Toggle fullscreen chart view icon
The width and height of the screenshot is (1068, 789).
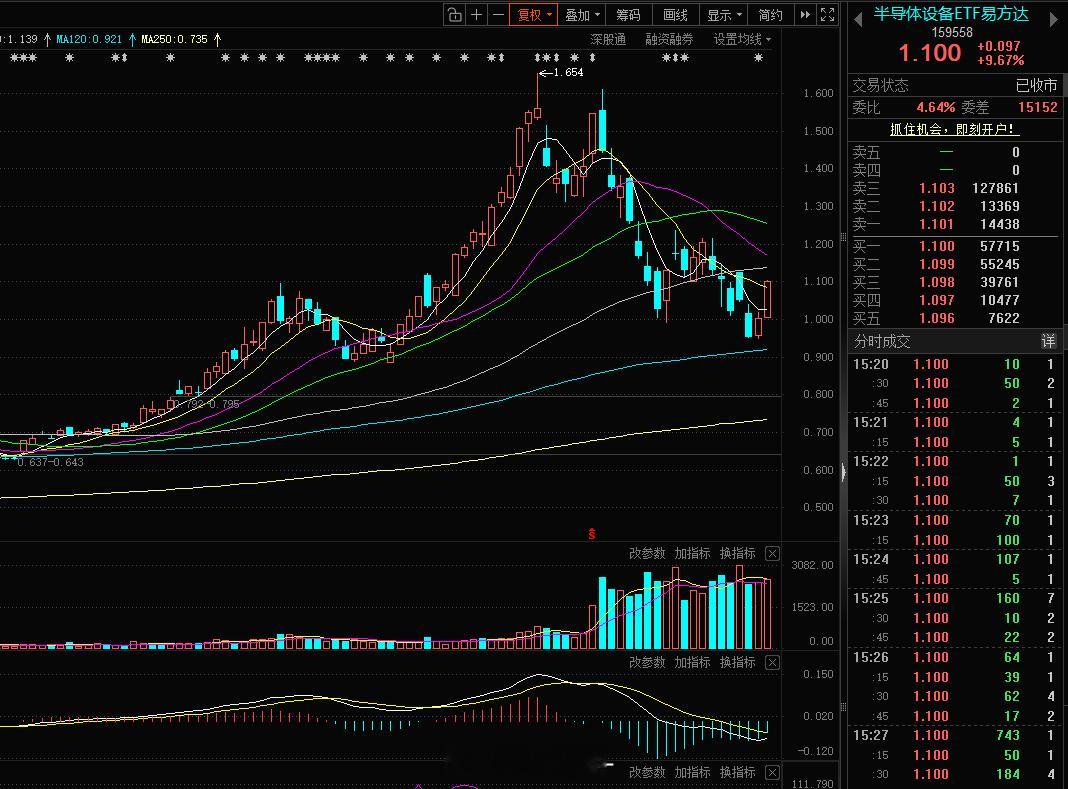(828, 14)
